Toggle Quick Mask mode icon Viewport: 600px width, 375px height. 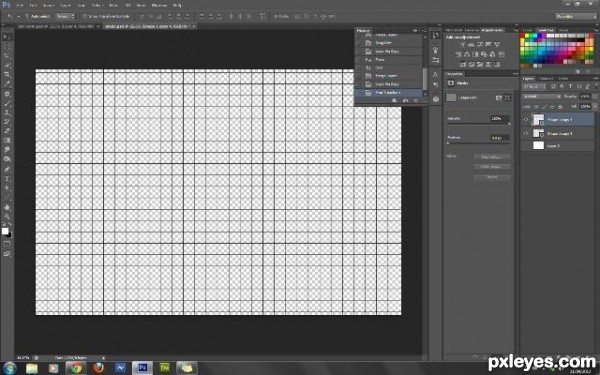7,244
